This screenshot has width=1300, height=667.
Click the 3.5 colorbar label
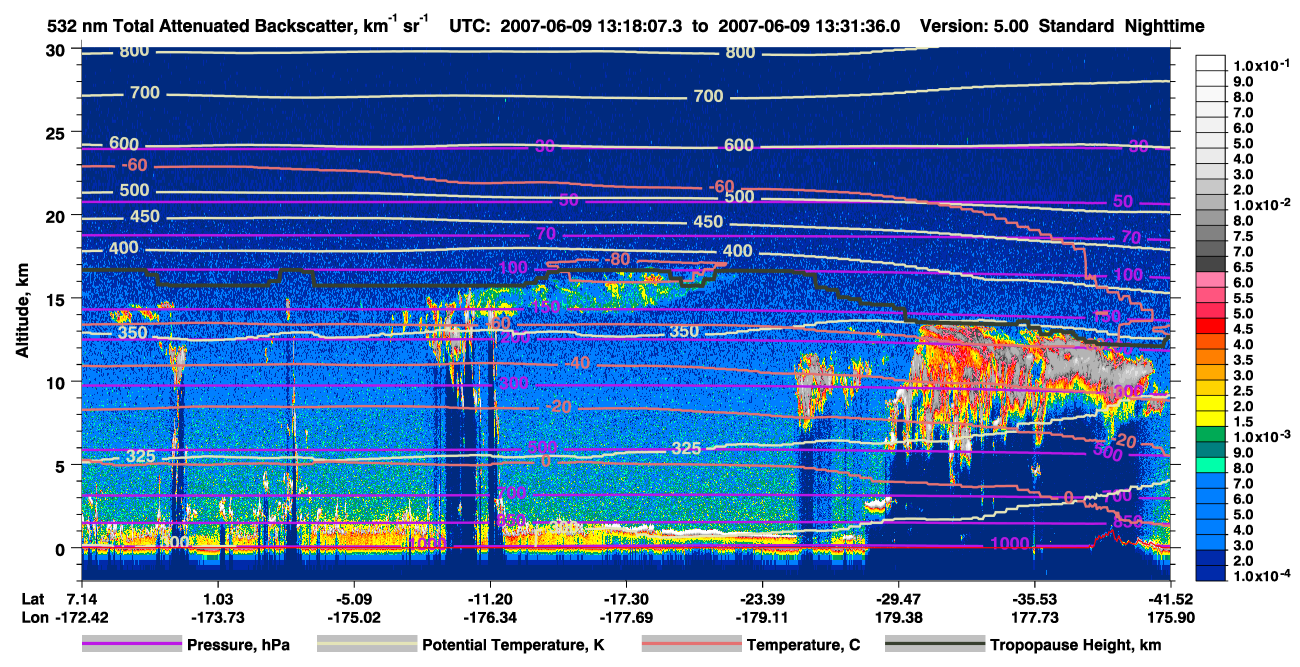[1243, 360]
